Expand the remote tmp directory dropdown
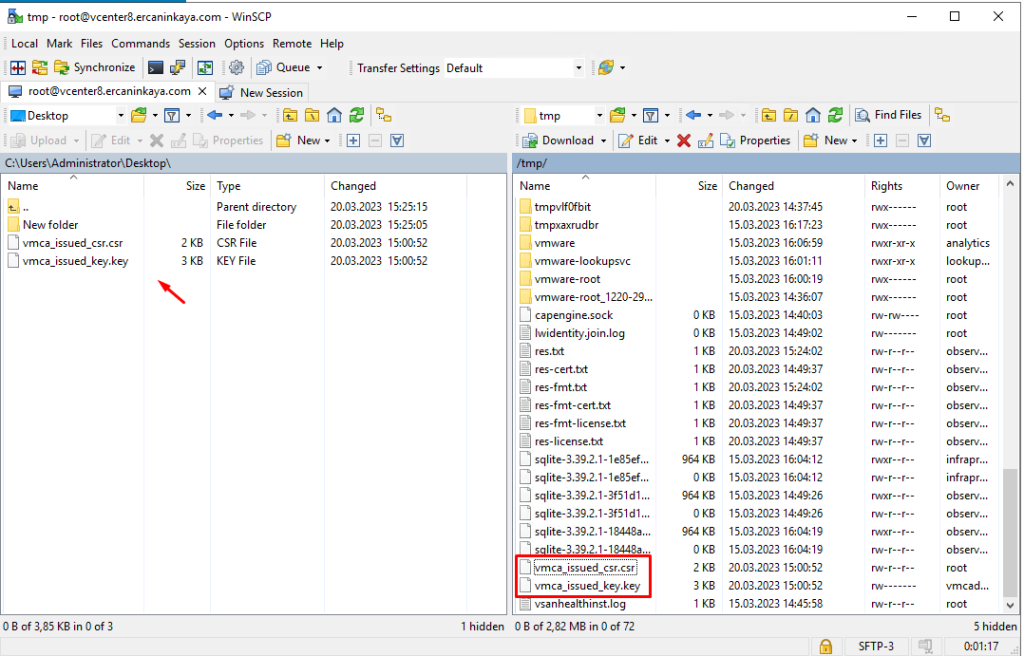The image size is (1024, 656). pos(598,116)
